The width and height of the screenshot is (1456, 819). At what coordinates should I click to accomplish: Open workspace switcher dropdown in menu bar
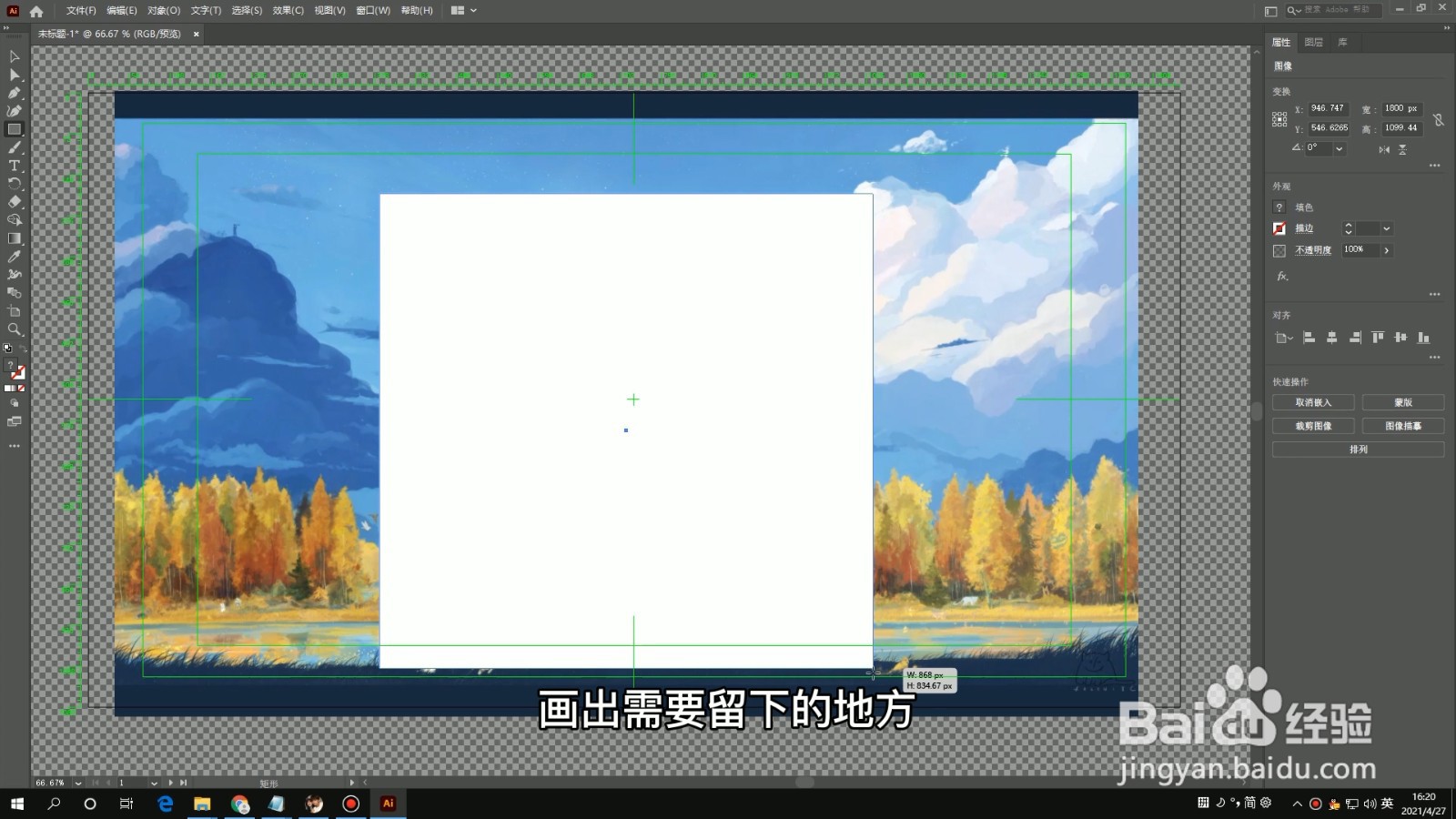coord(463,11)
